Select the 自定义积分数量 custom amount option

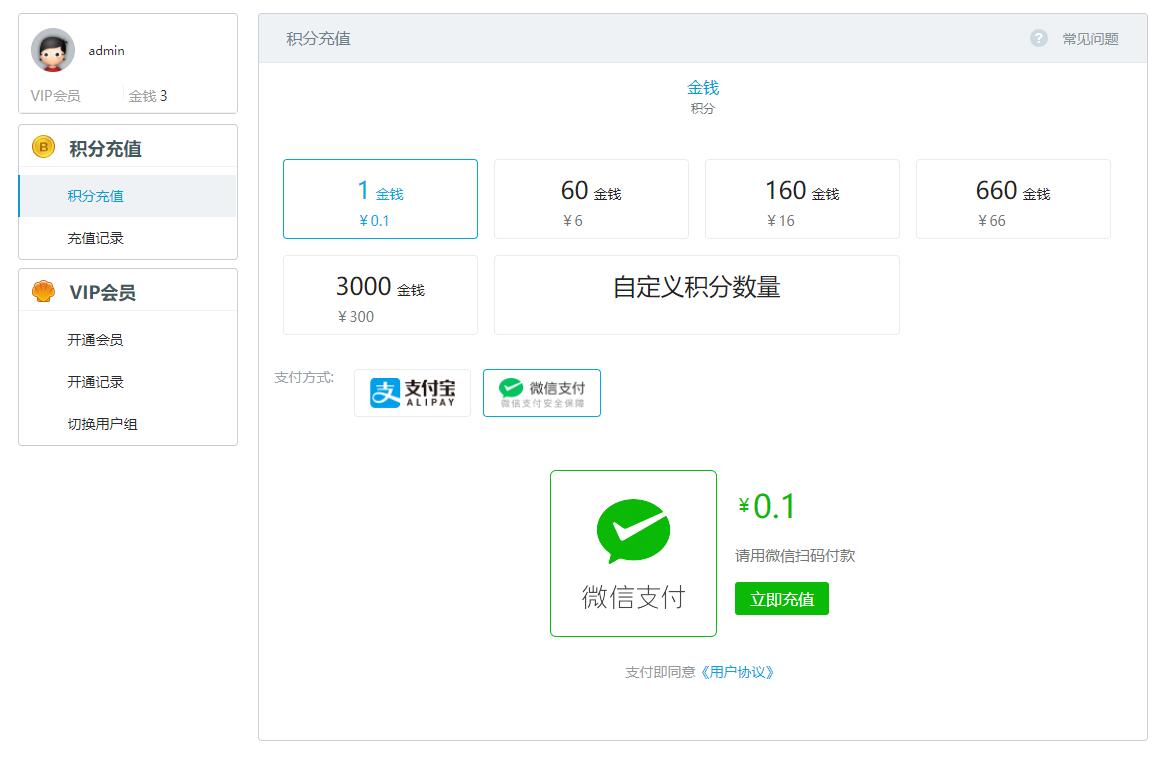click(696, 295)
